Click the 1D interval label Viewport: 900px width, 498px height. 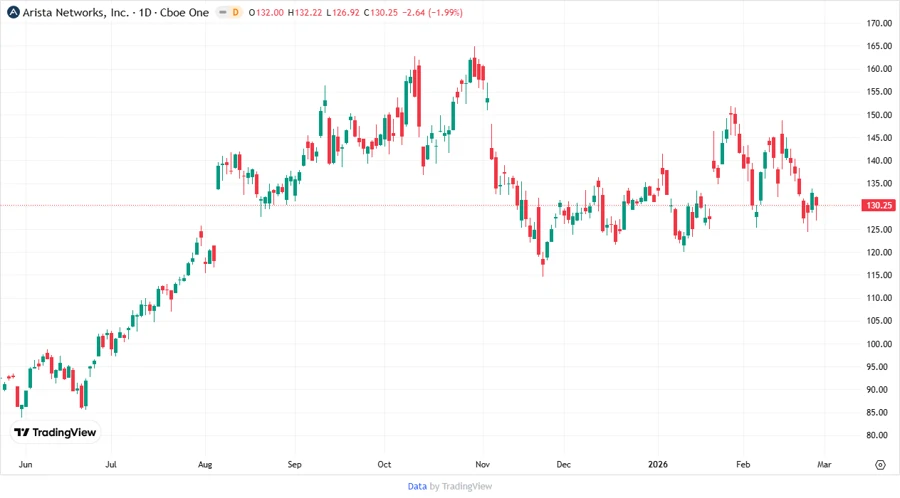[145, 12]
